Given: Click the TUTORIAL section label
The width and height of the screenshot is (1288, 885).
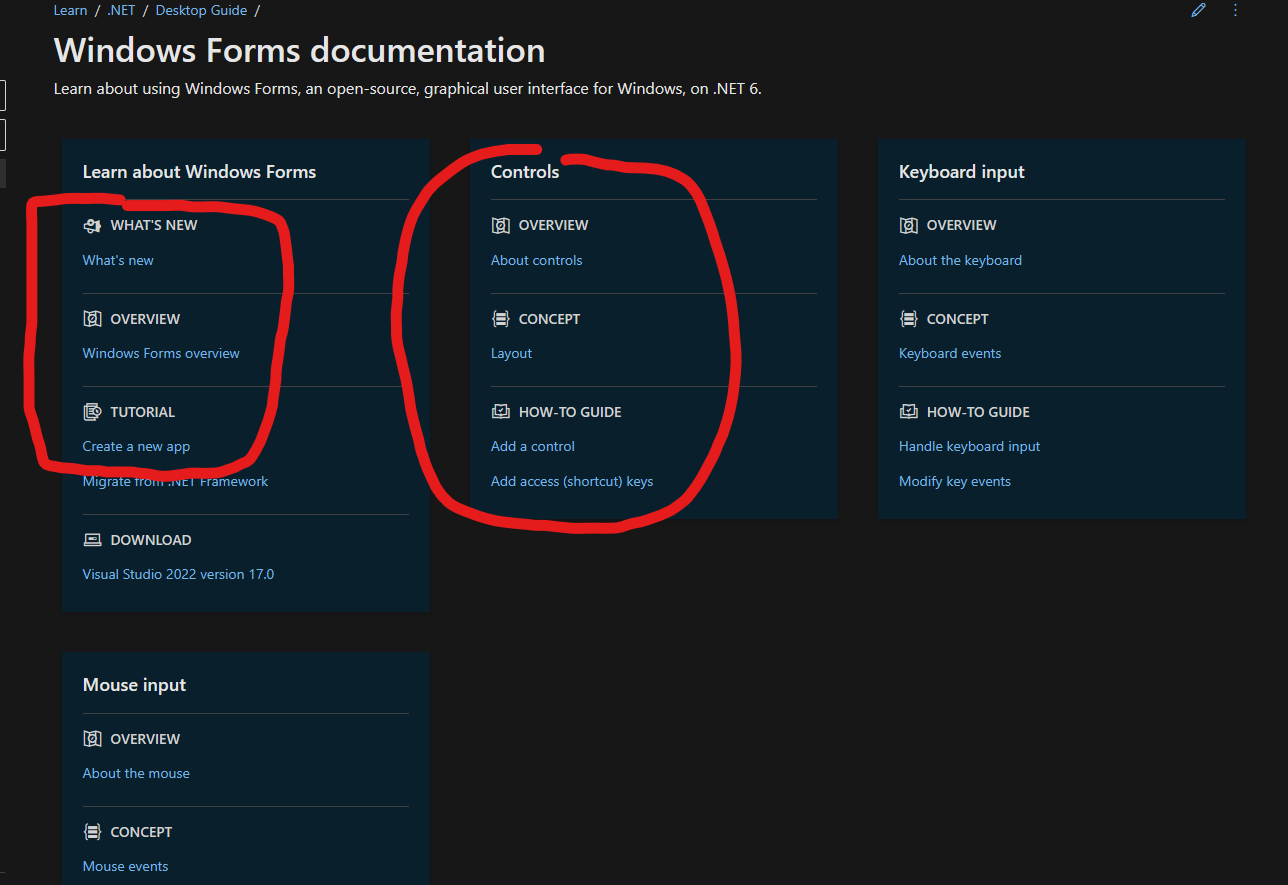Looking at the screenshot, I should 142,412.
